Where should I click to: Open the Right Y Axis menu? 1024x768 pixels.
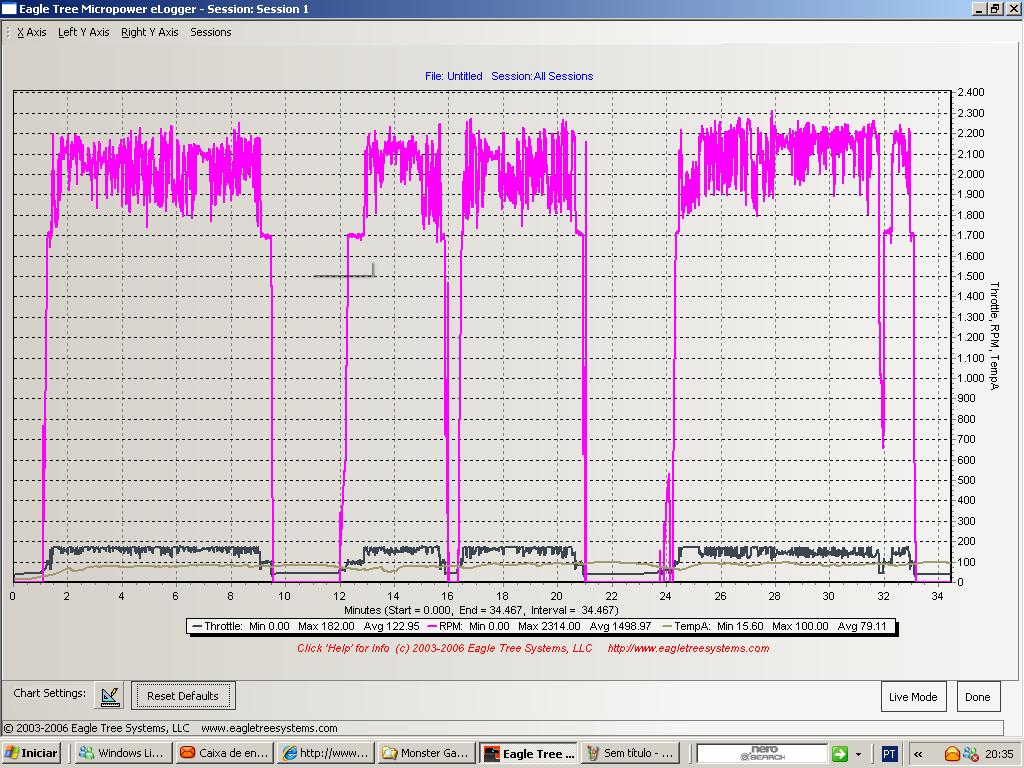pos(150,32)
